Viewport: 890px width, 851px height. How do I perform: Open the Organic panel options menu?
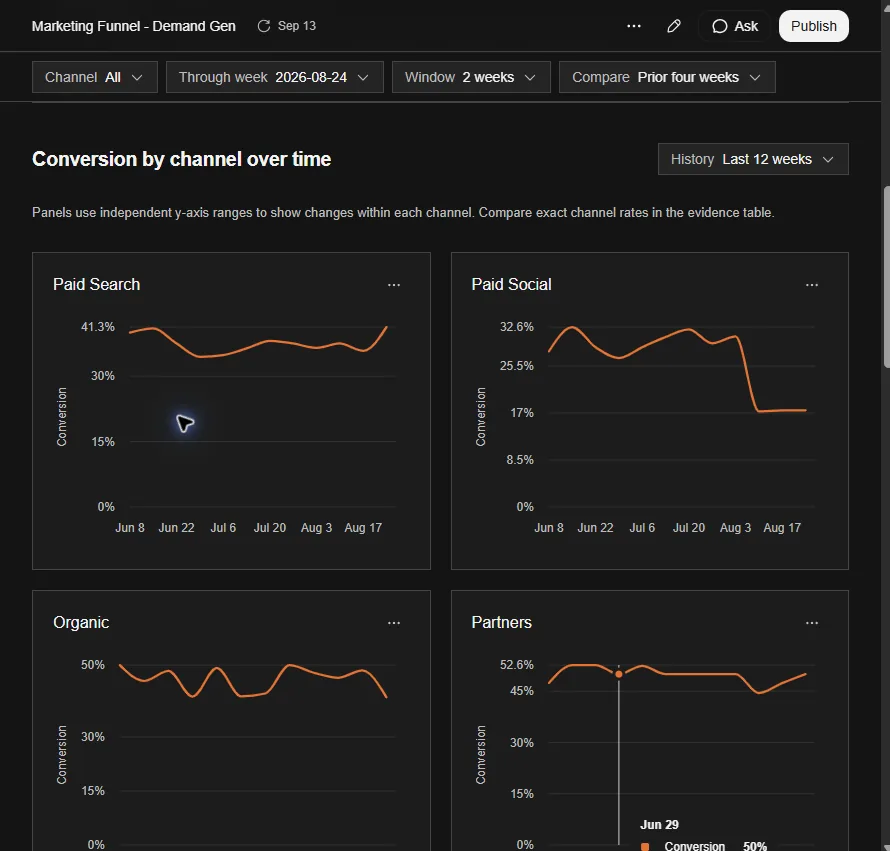[x=394, y=623]
